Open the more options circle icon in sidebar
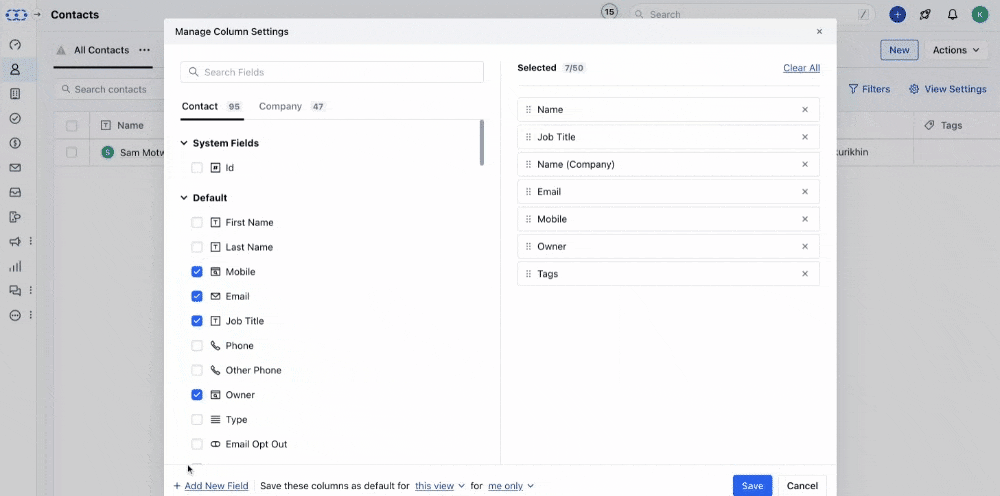 pos(15,316)
